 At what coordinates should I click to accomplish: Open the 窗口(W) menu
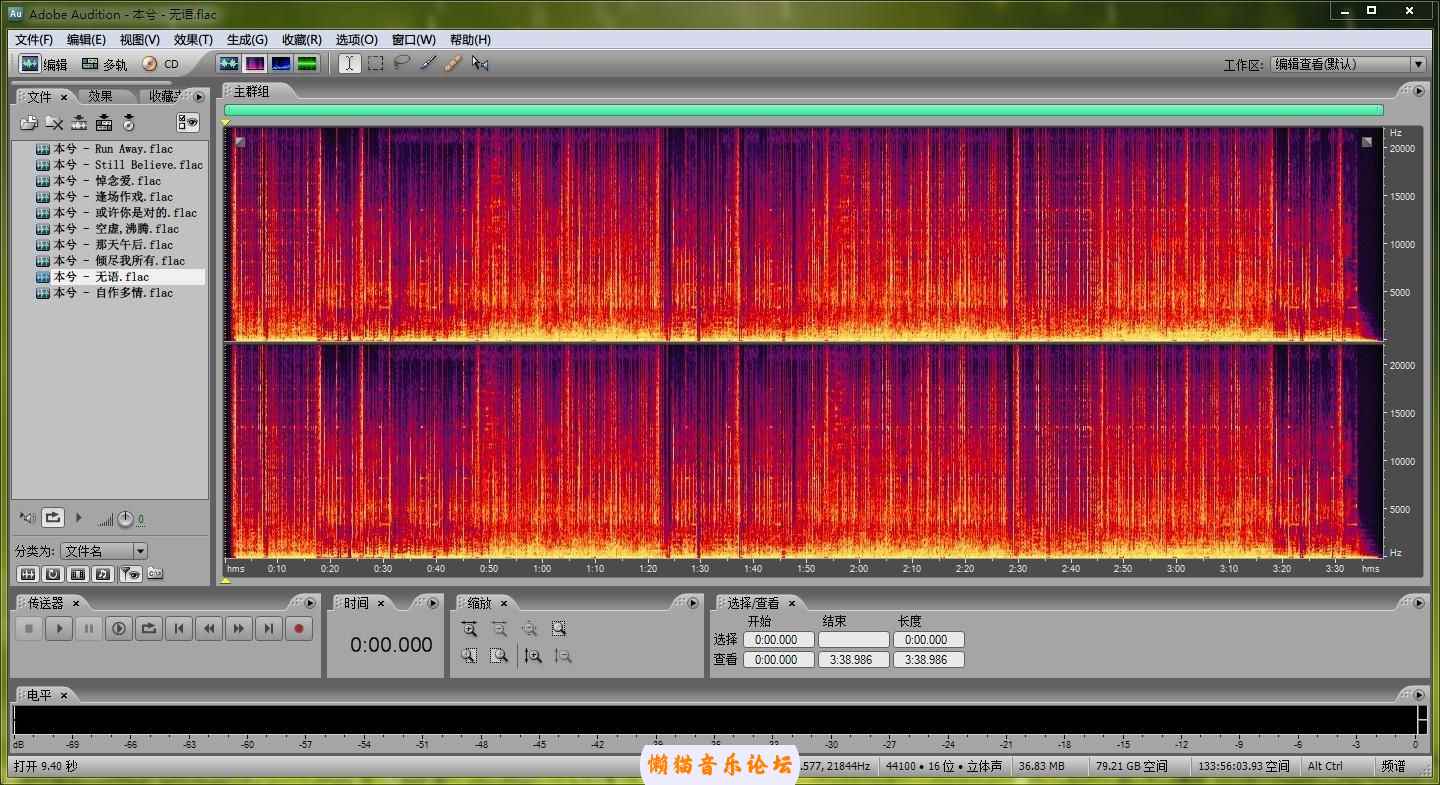tap(414, 40)
